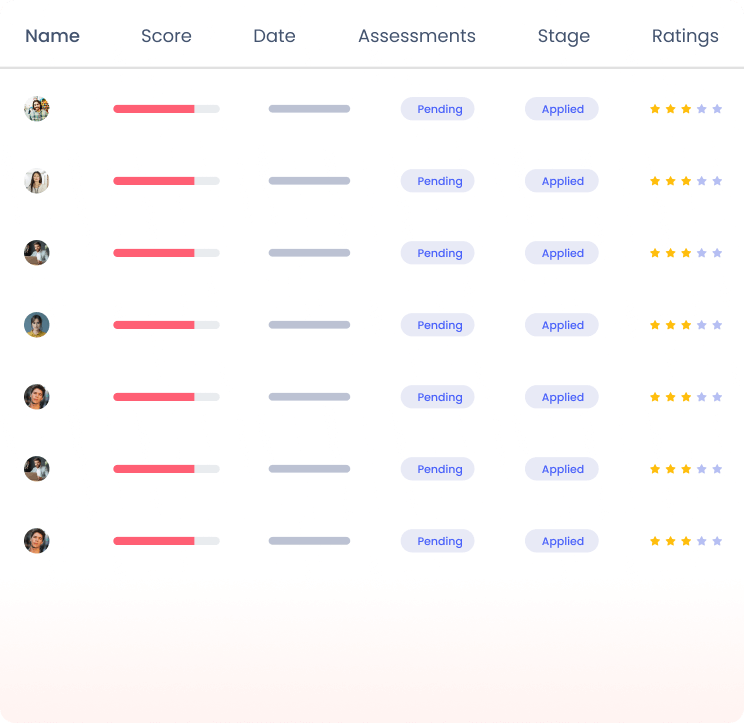Screen dimensions: 744x723
Task: Click the Ratings column header
Action: tap(685, 36)
